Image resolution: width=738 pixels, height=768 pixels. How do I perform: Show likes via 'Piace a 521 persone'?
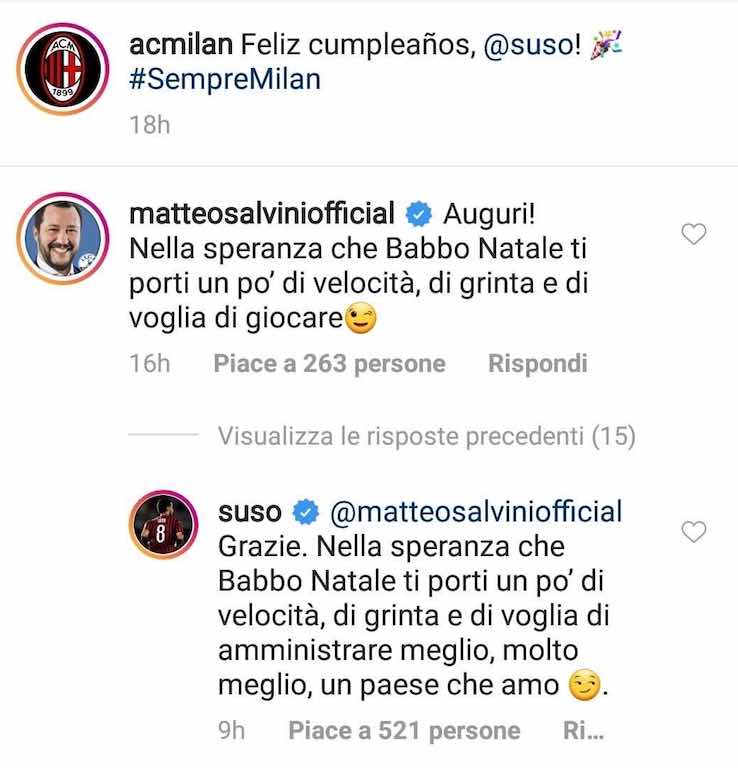pos(404,732)
